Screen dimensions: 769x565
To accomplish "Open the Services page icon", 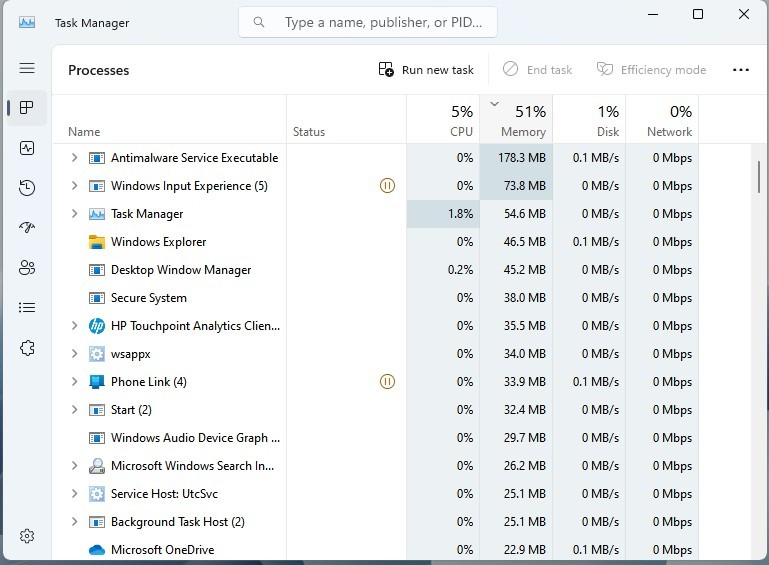I will (27, 348).
